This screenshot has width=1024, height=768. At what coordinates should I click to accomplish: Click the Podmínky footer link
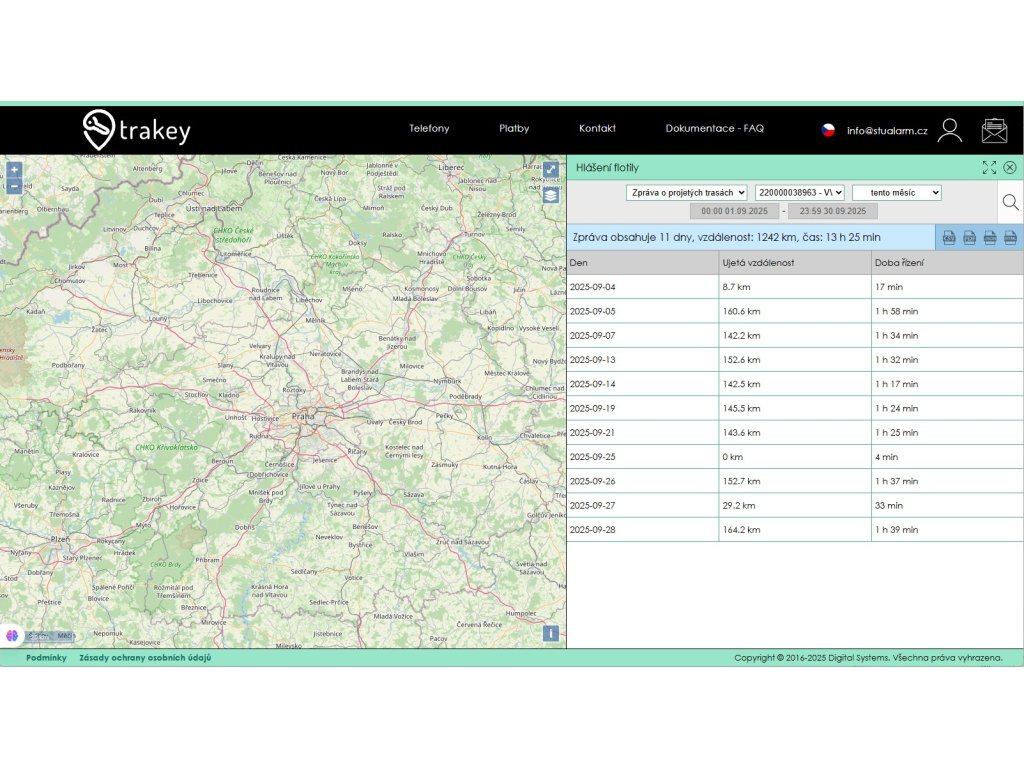[46, 658]
